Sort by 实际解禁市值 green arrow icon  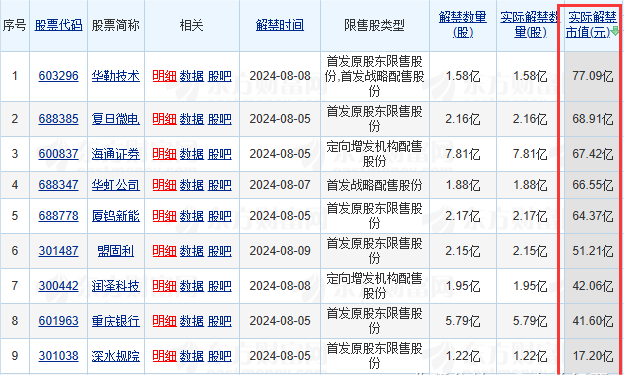pos(614,31)
